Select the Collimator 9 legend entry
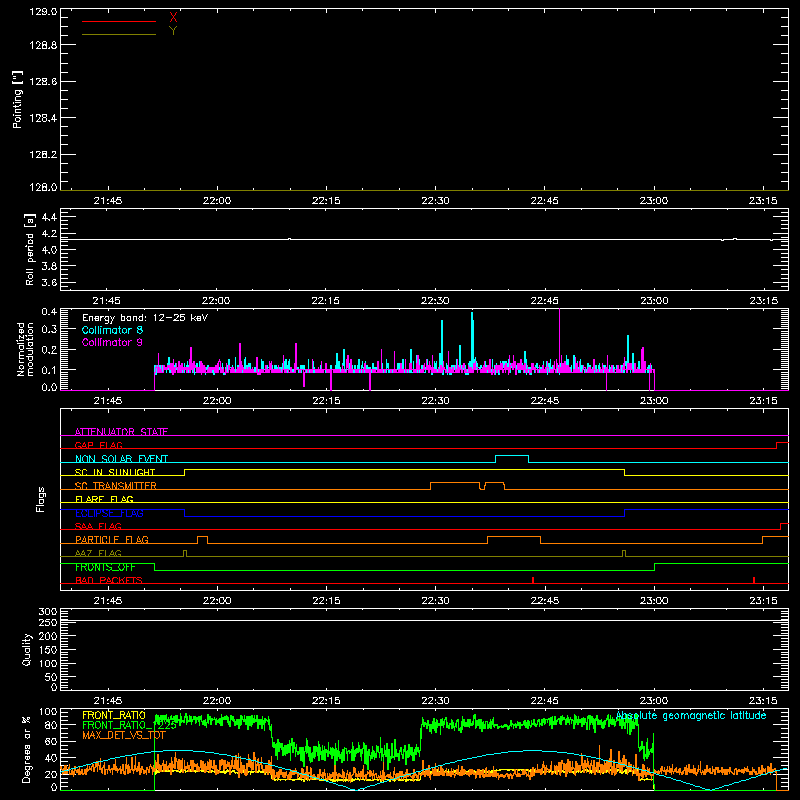Screen dimensions: 800x800 (112, 342)
